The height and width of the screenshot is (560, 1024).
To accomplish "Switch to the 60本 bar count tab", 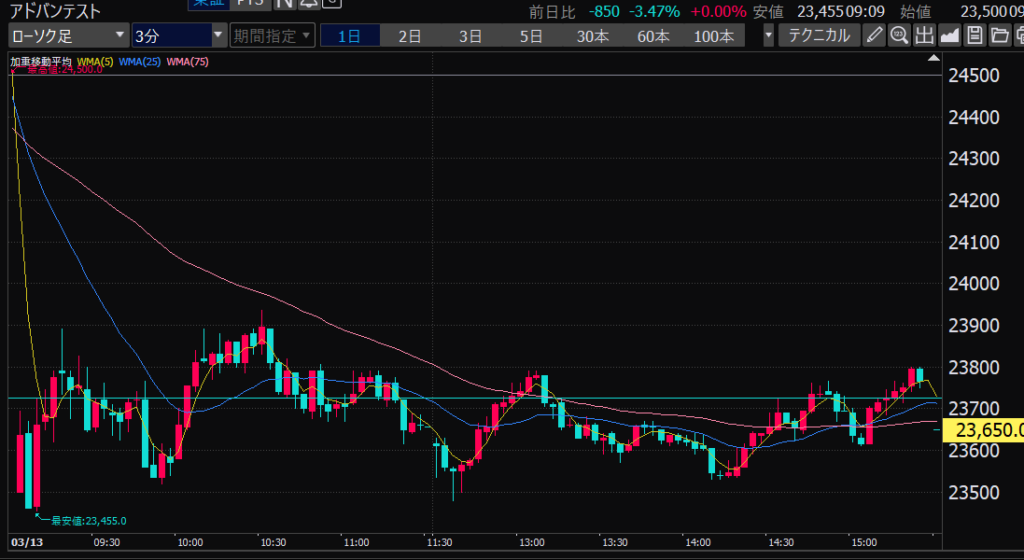I will tap(653, 36).
